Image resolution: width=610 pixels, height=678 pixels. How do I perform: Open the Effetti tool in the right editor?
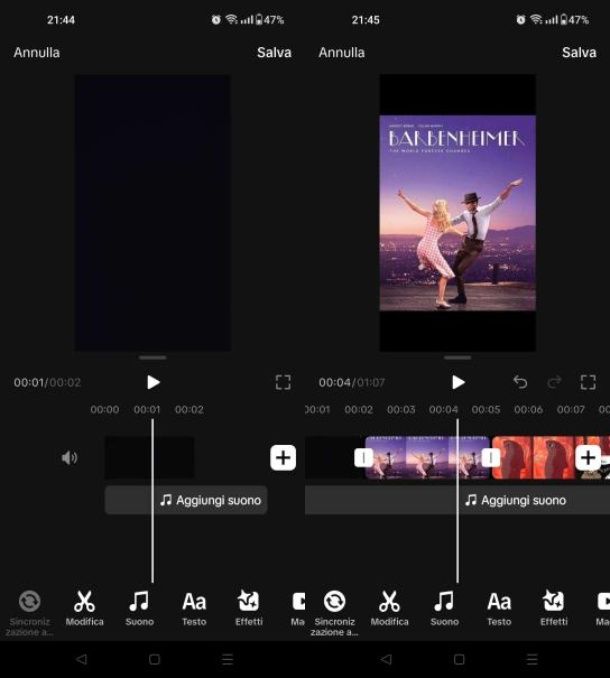click(x=554, y=608)
